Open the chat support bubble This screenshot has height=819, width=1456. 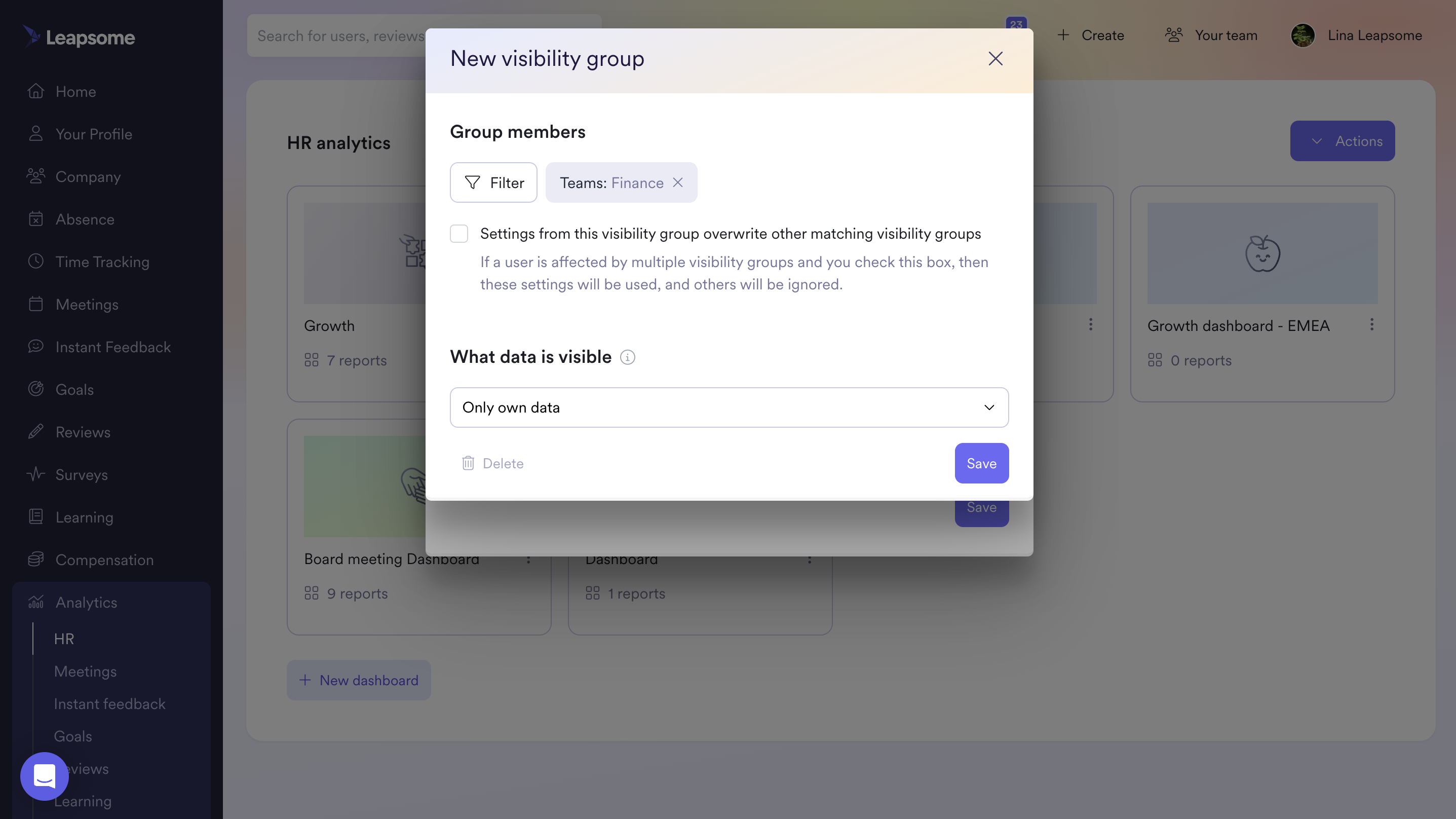point(45,776)
